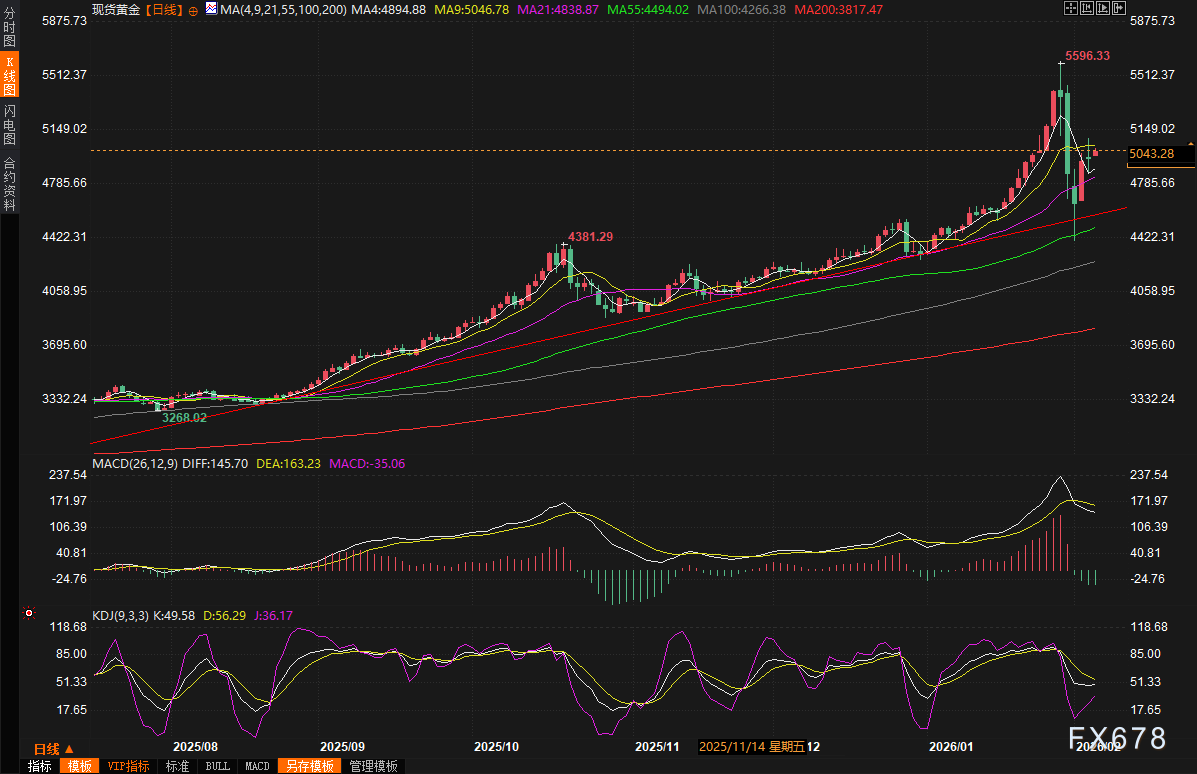Click the red target icon beside KDJ
1197x774 pixels.
29,613
